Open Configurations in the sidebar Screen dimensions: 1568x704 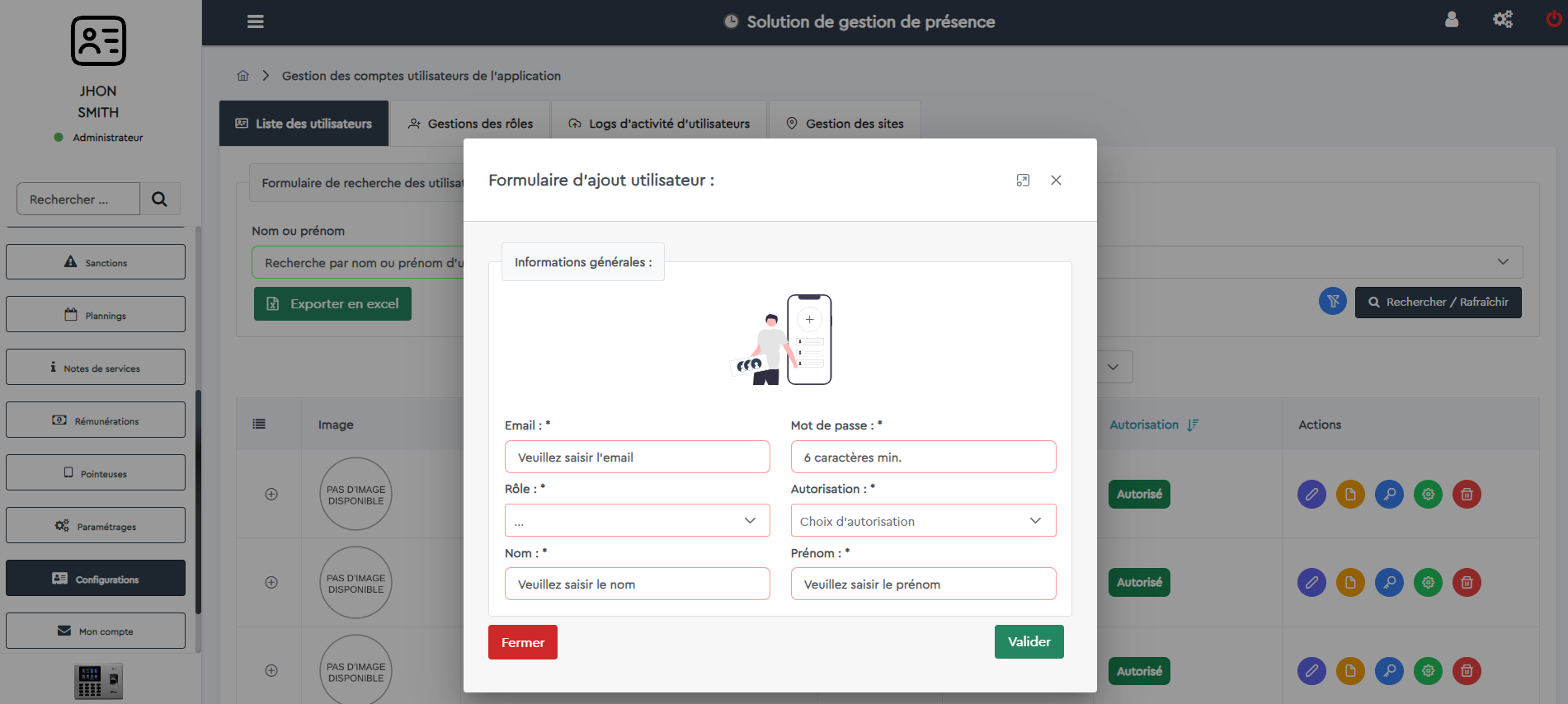pyautogui.click(x=96, y=579)
